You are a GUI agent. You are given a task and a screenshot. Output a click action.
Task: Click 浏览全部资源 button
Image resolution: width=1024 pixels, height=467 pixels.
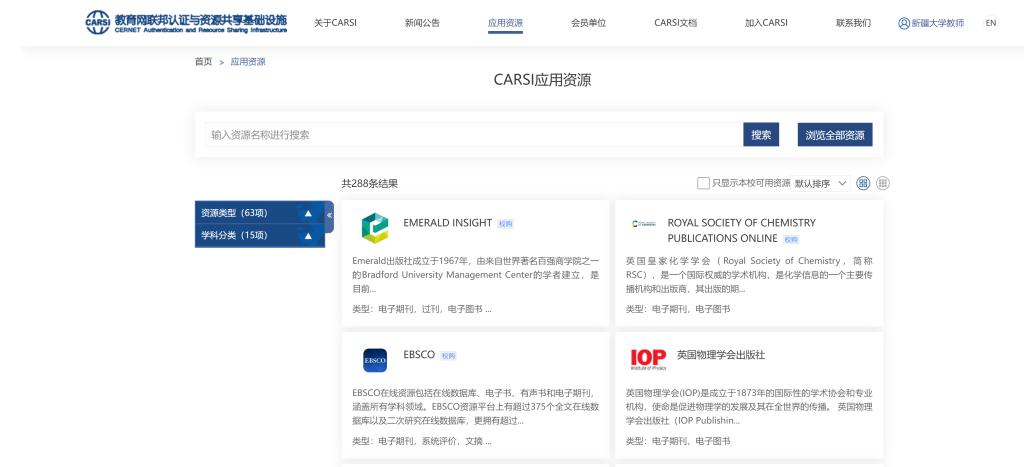click(x=835, y=135)
